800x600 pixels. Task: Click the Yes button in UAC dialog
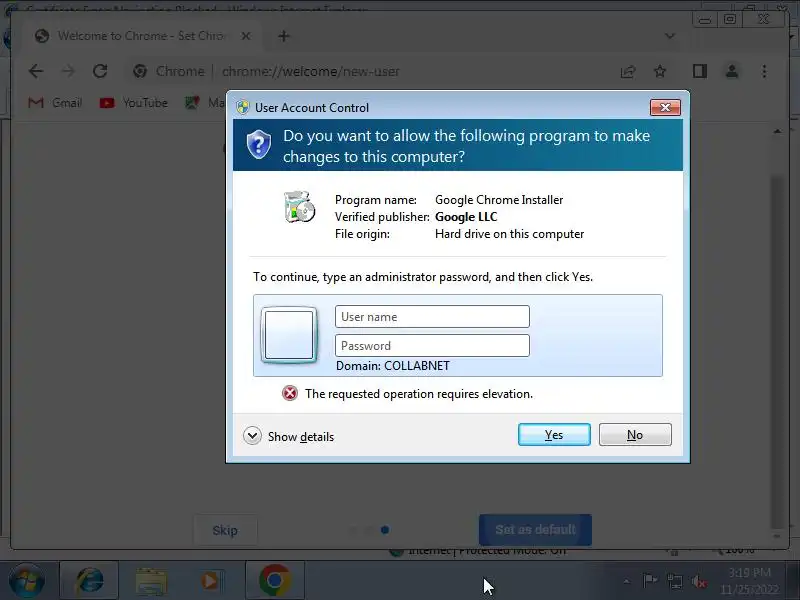point(554,435)
